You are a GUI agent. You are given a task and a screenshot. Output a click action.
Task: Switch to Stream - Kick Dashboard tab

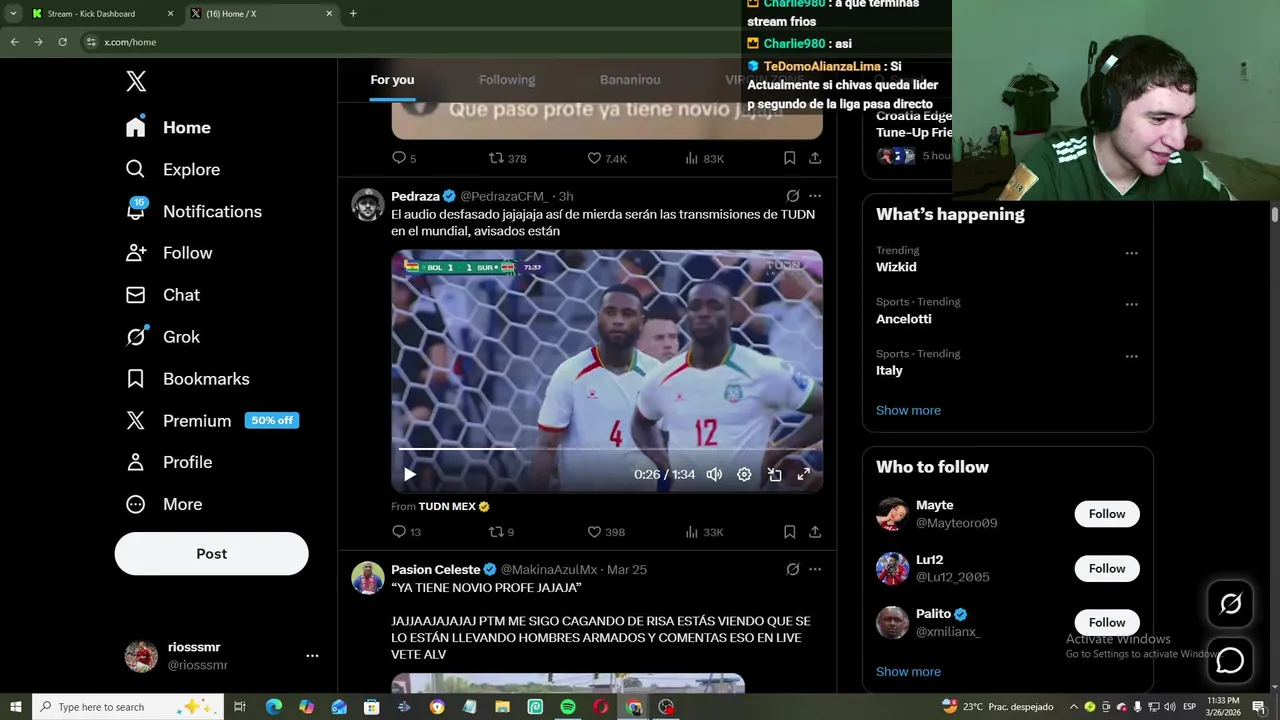point(100,14)
